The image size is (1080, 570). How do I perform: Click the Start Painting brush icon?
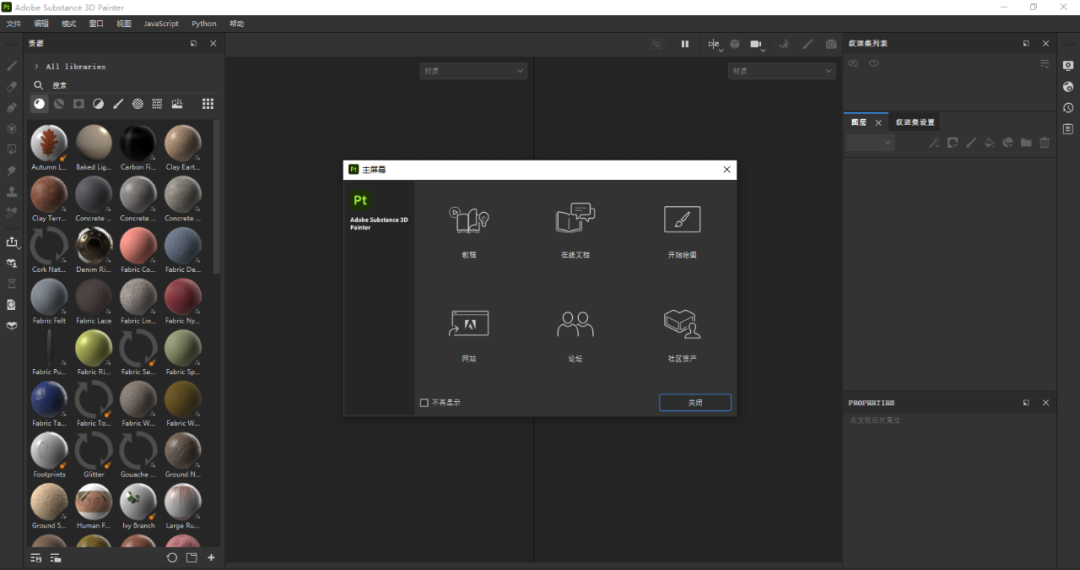(682, 220)
